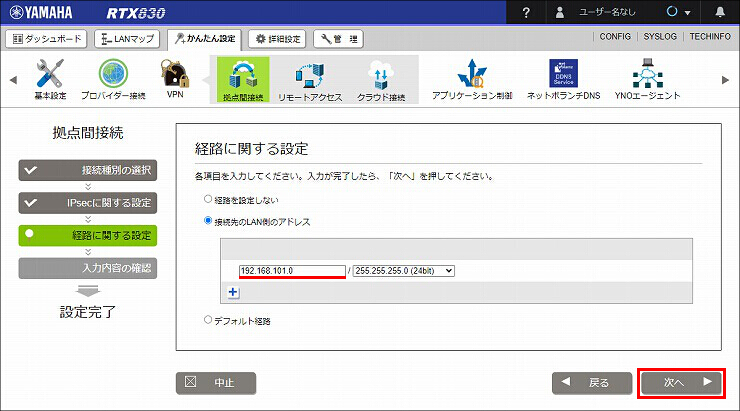Select 接続先のLAN側のアドレス radio button
740x411 pixels.
(x=208, y=221)
